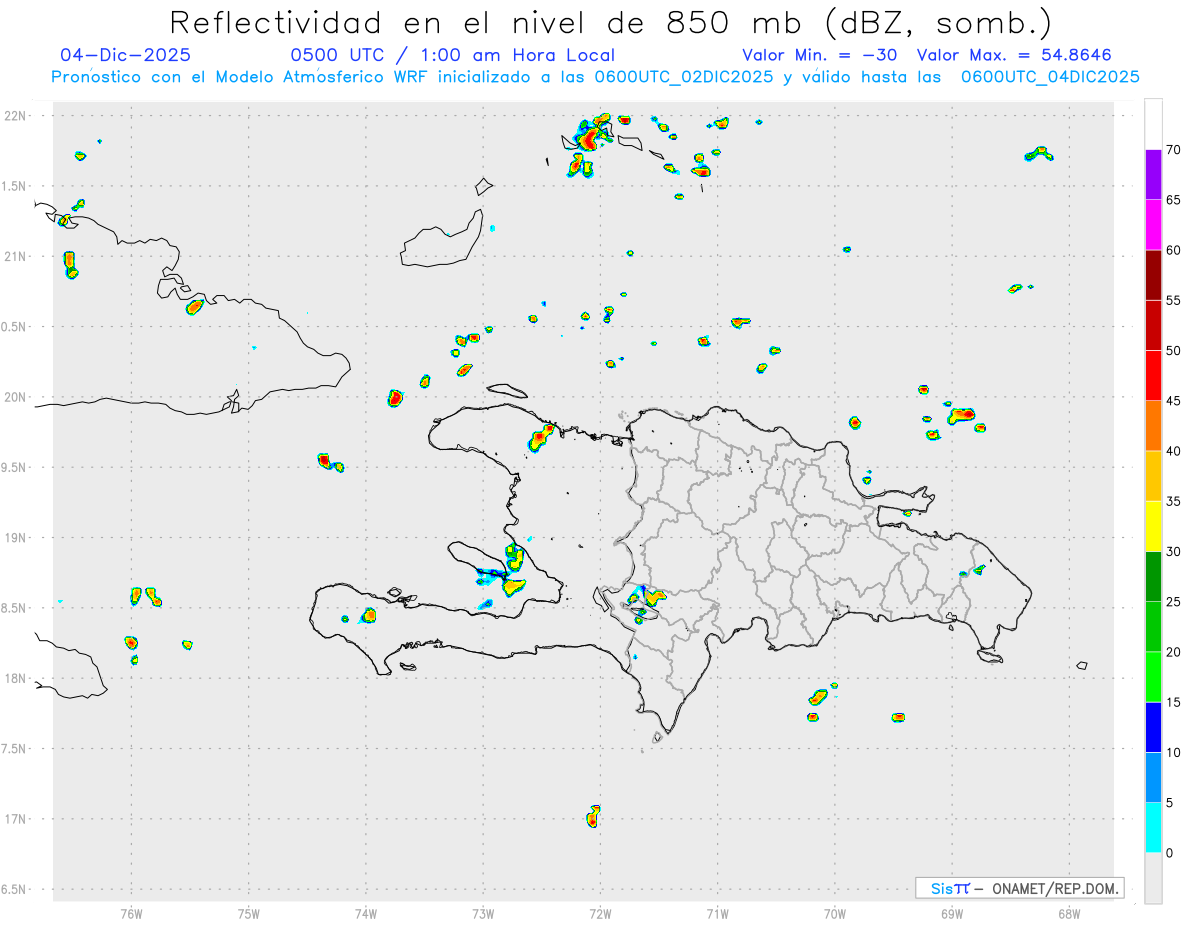1200x927 pixels.
Task: Select the light blue 5-10 dBZ swatch
Action: click(1153, 777)
